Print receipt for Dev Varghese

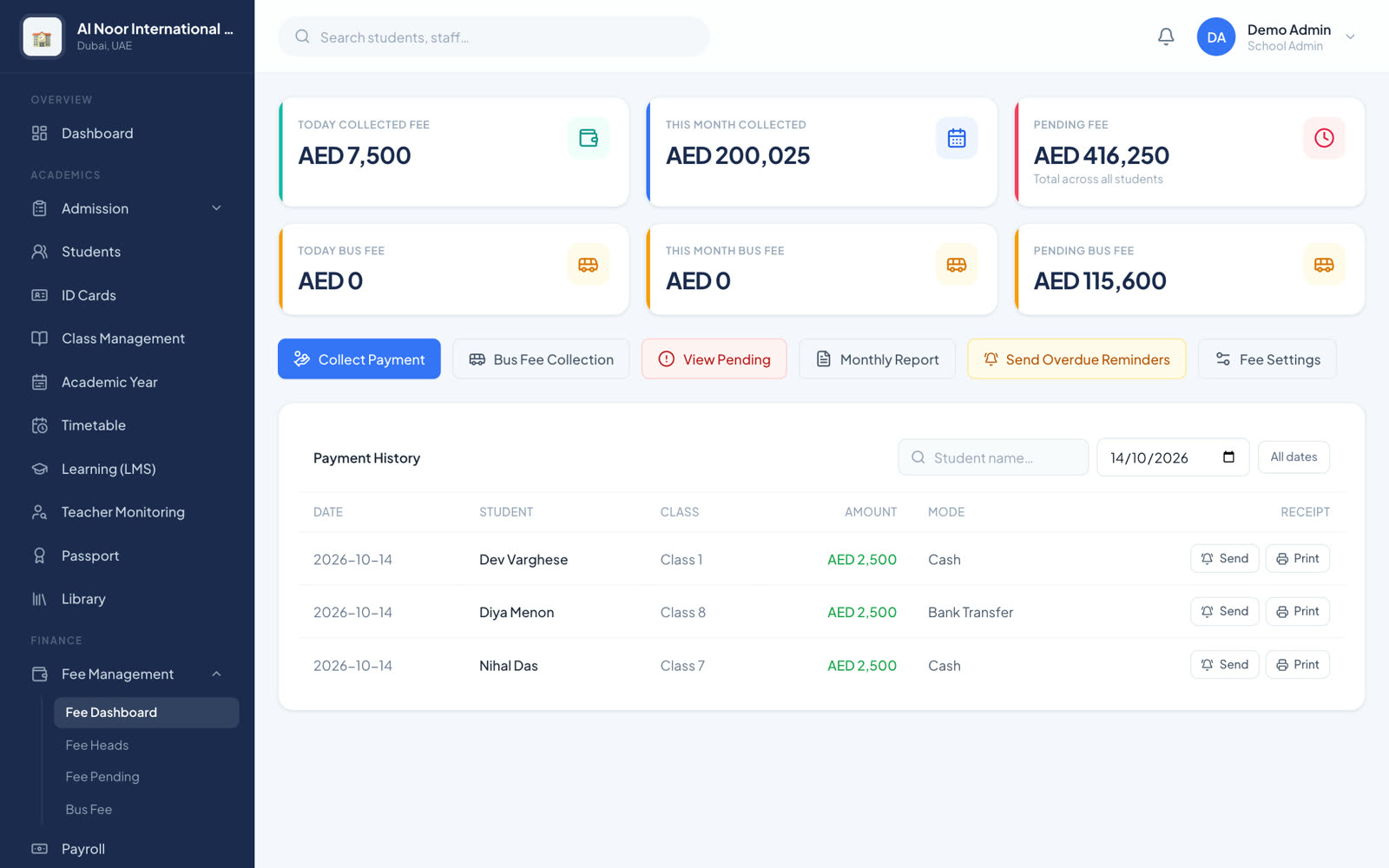point(1298,559)
